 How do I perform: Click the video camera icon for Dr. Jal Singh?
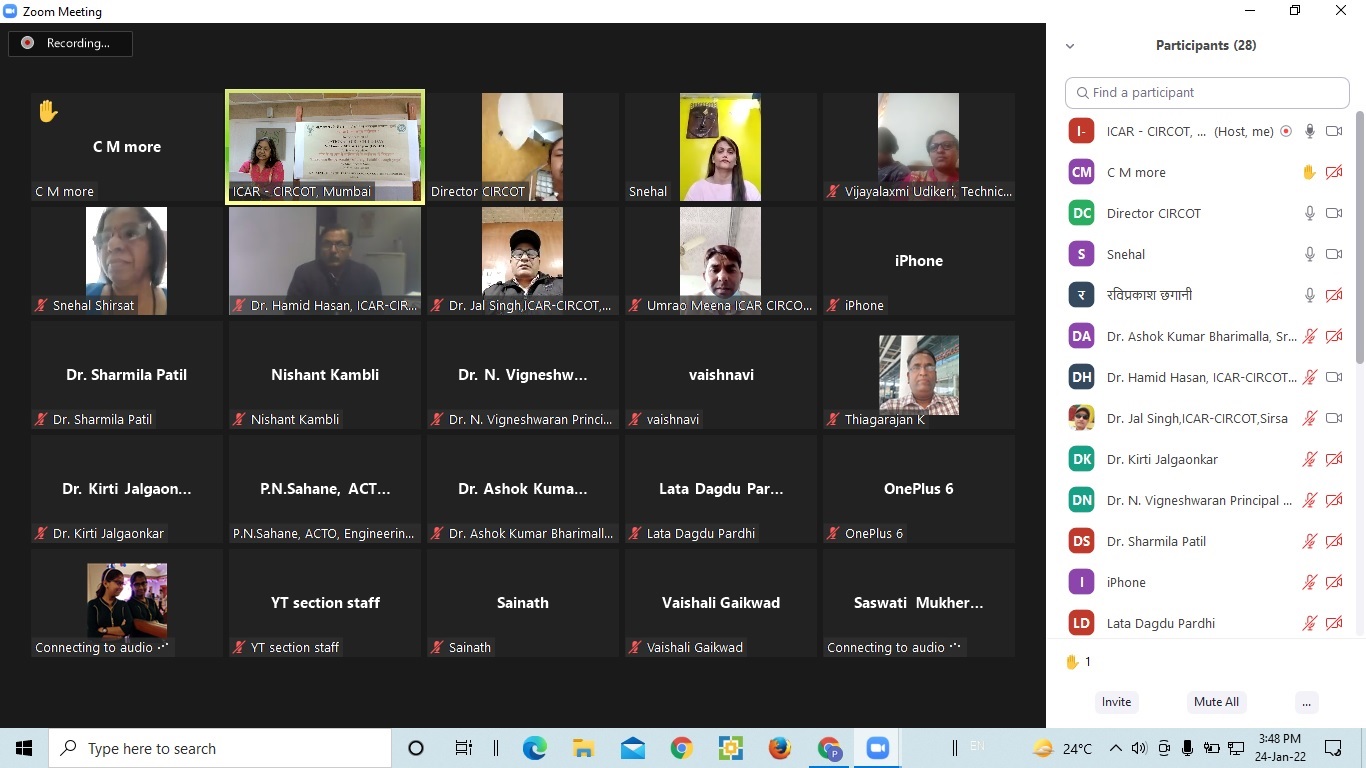click(x=1333, y=418)
